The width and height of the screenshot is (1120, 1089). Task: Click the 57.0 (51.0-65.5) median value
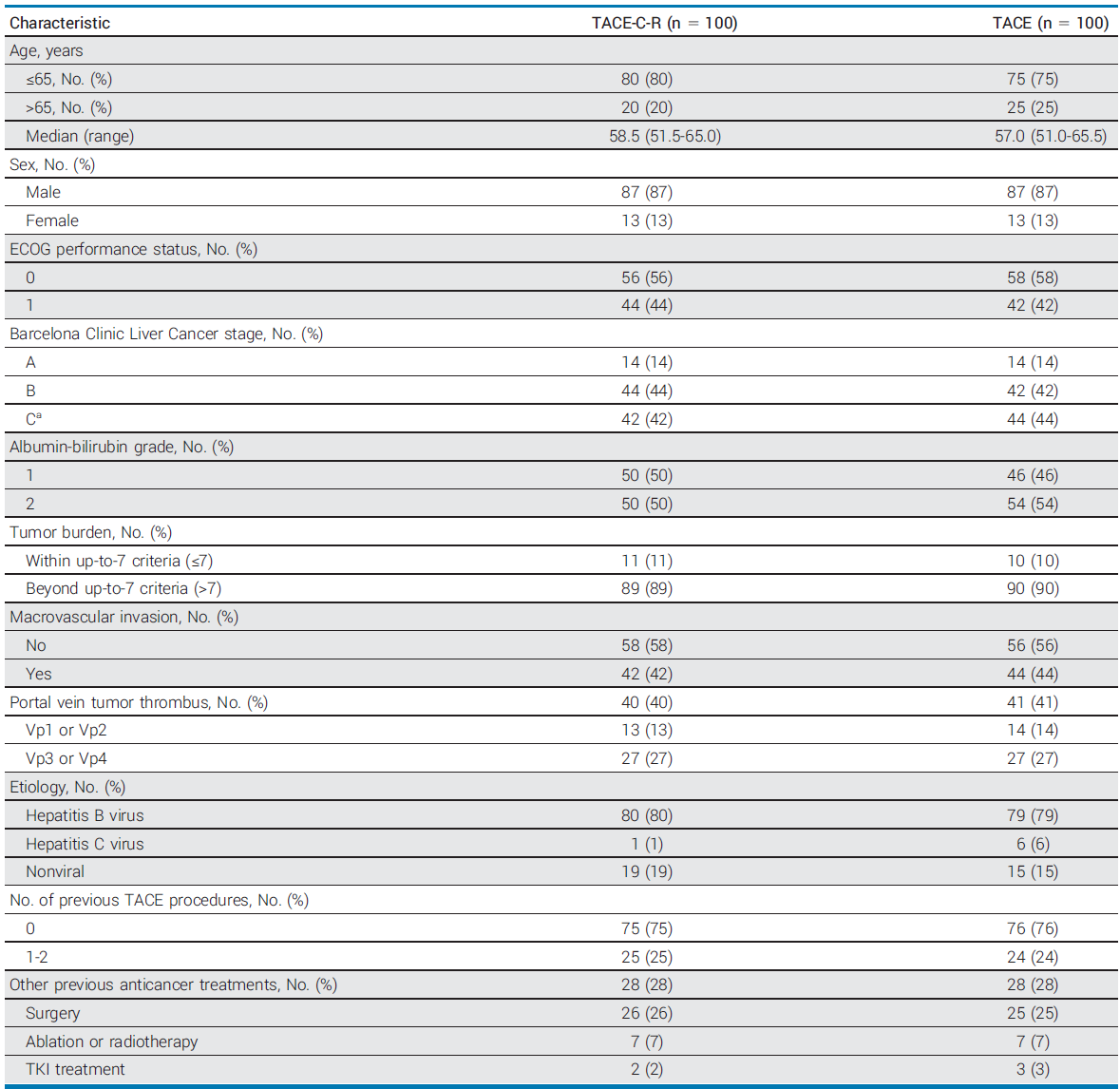(x=1050, y=136)
